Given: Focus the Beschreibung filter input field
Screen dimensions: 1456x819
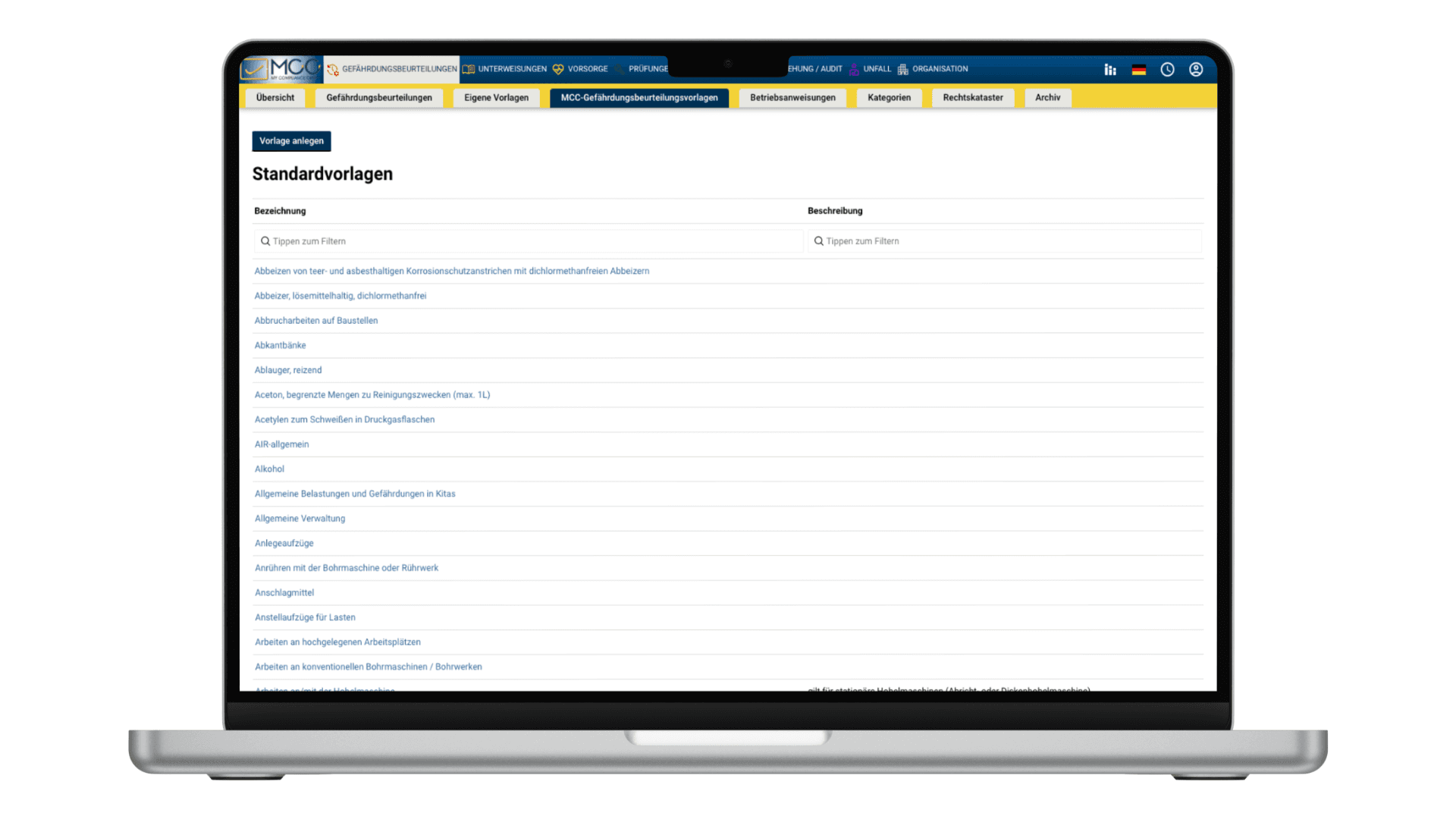Looking at the screenshot, I should (1005, 241).
